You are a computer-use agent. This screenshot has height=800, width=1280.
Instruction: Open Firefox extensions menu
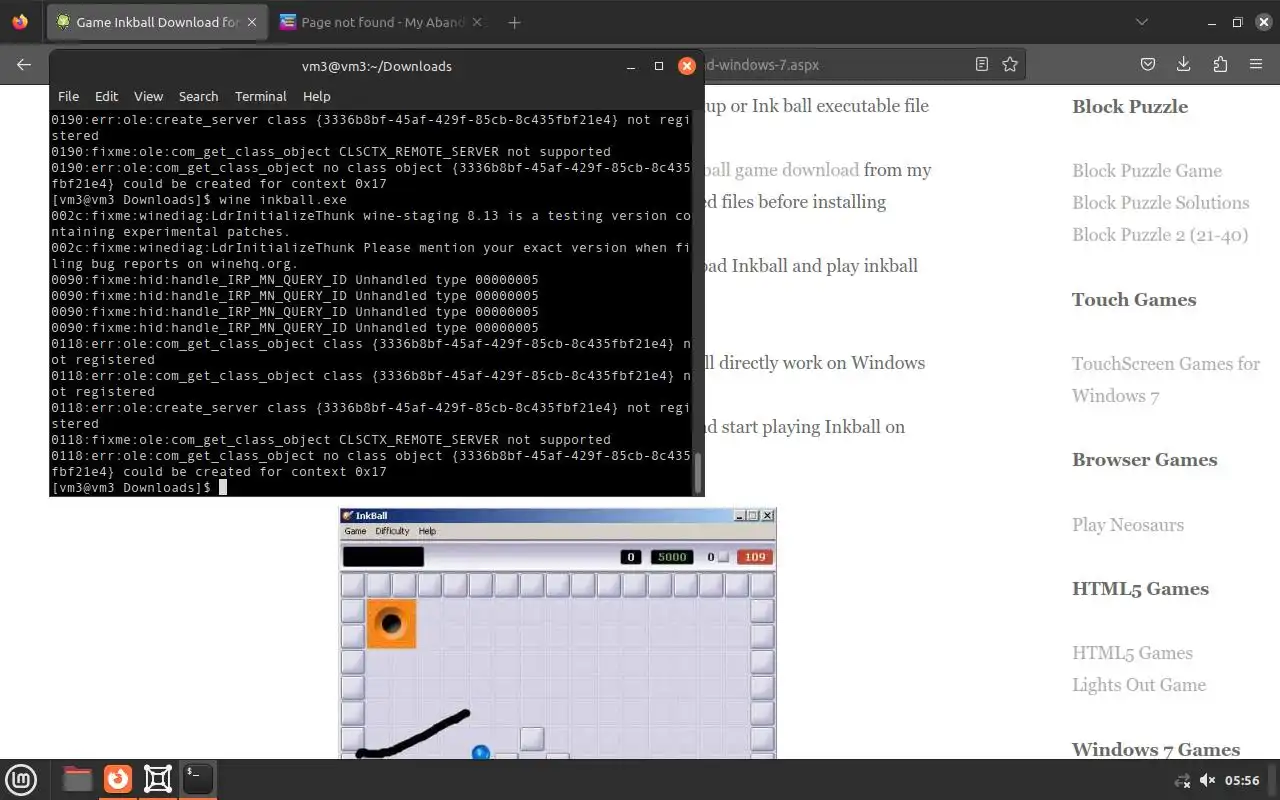point(1220,64)
